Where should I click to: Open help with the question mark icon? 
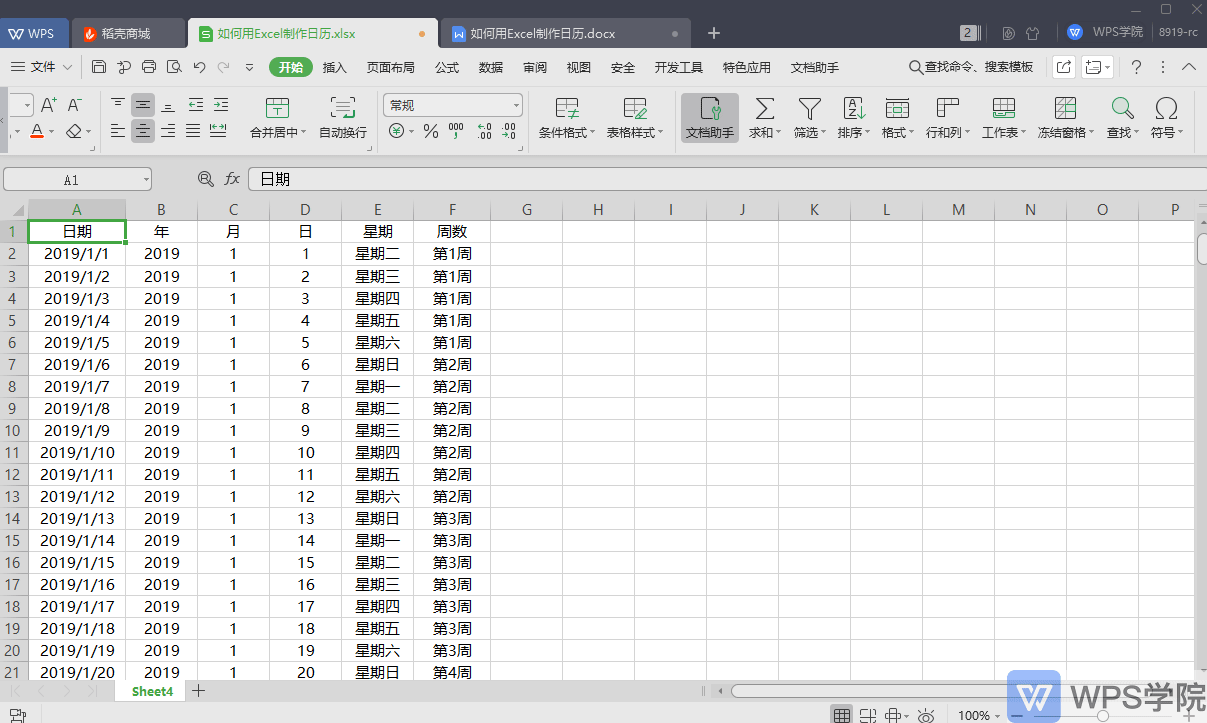coord(1136,67)
